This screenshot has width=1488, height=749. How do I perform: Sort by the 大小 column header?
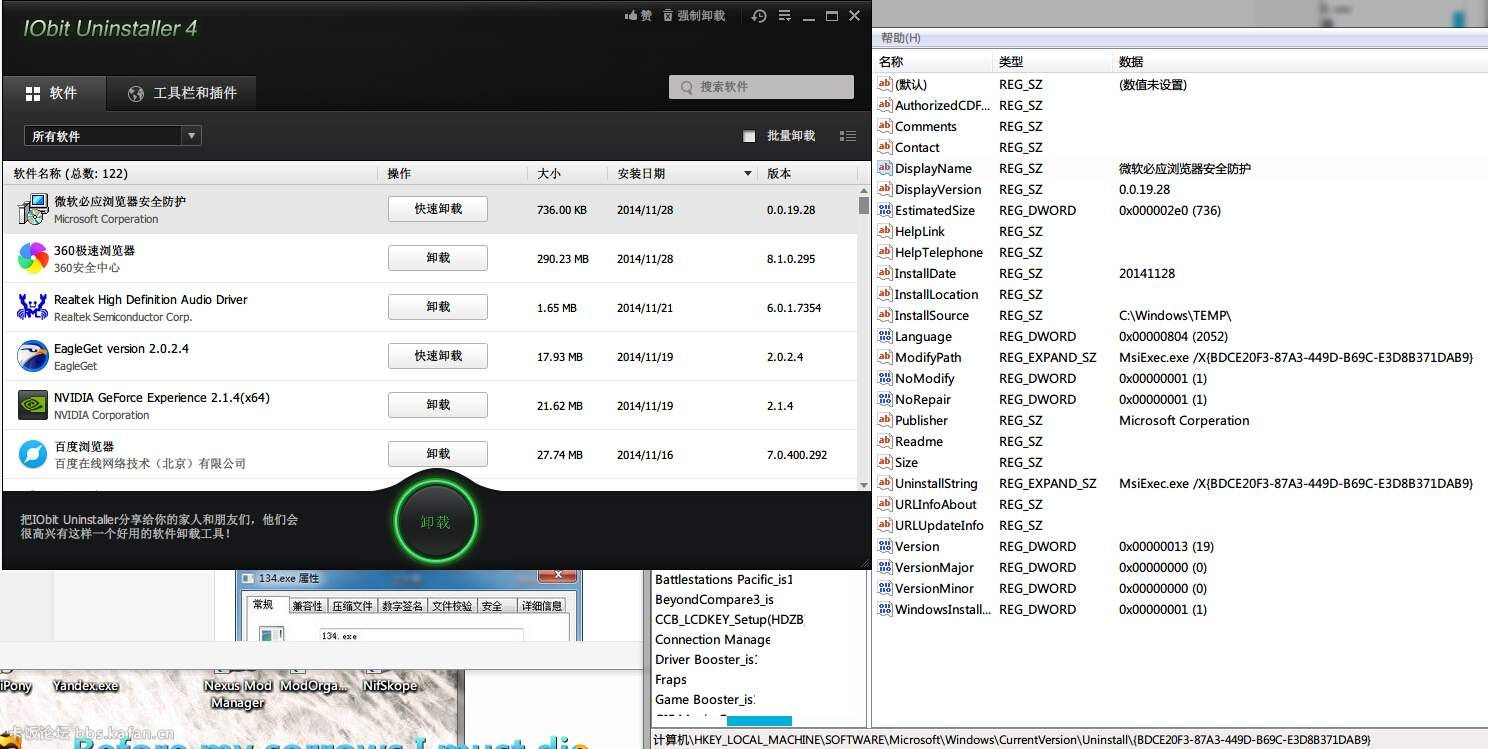click(x=567, y=174)
